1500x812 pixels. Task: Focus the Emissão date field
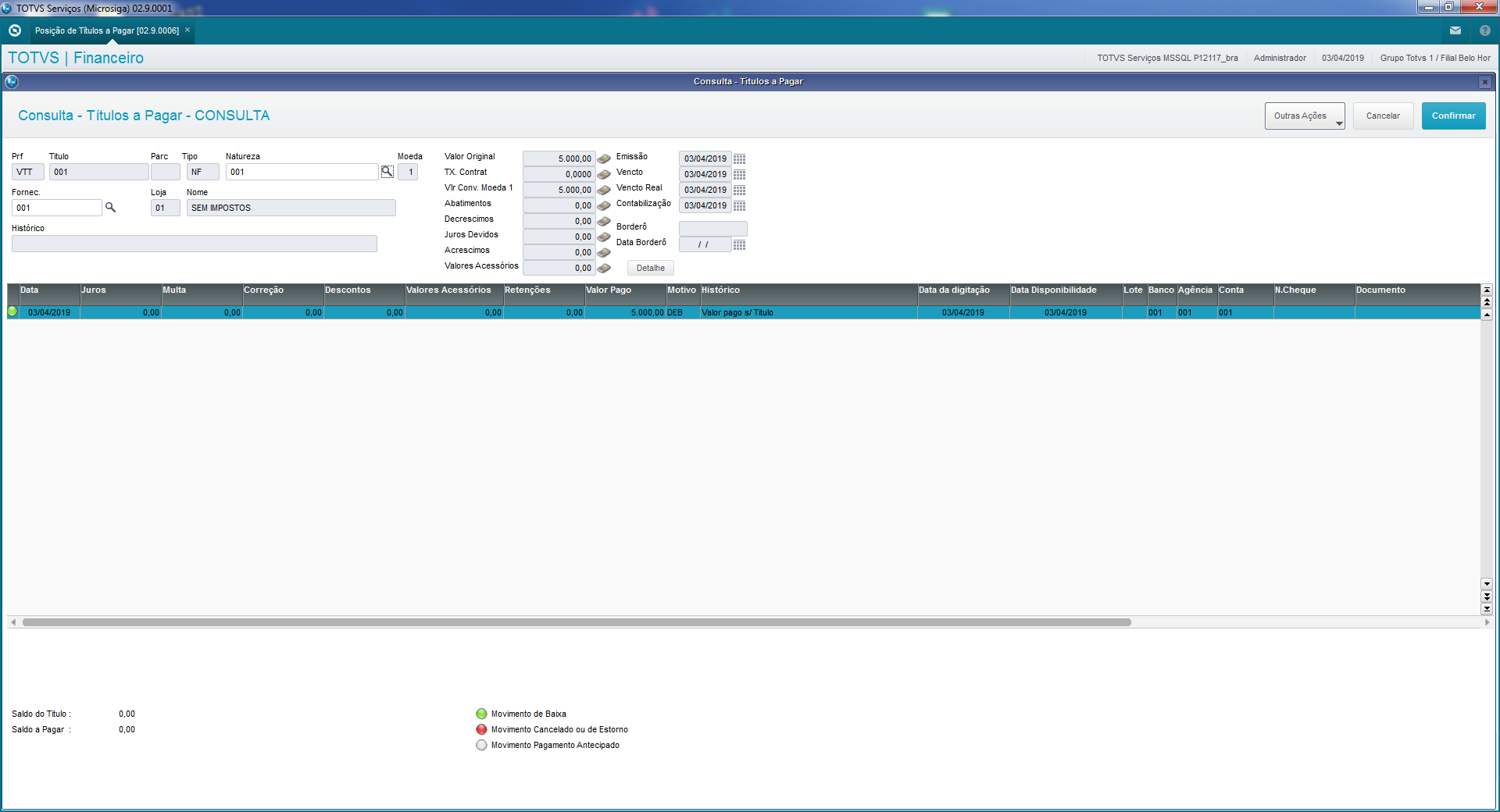[x=705, y=158]
